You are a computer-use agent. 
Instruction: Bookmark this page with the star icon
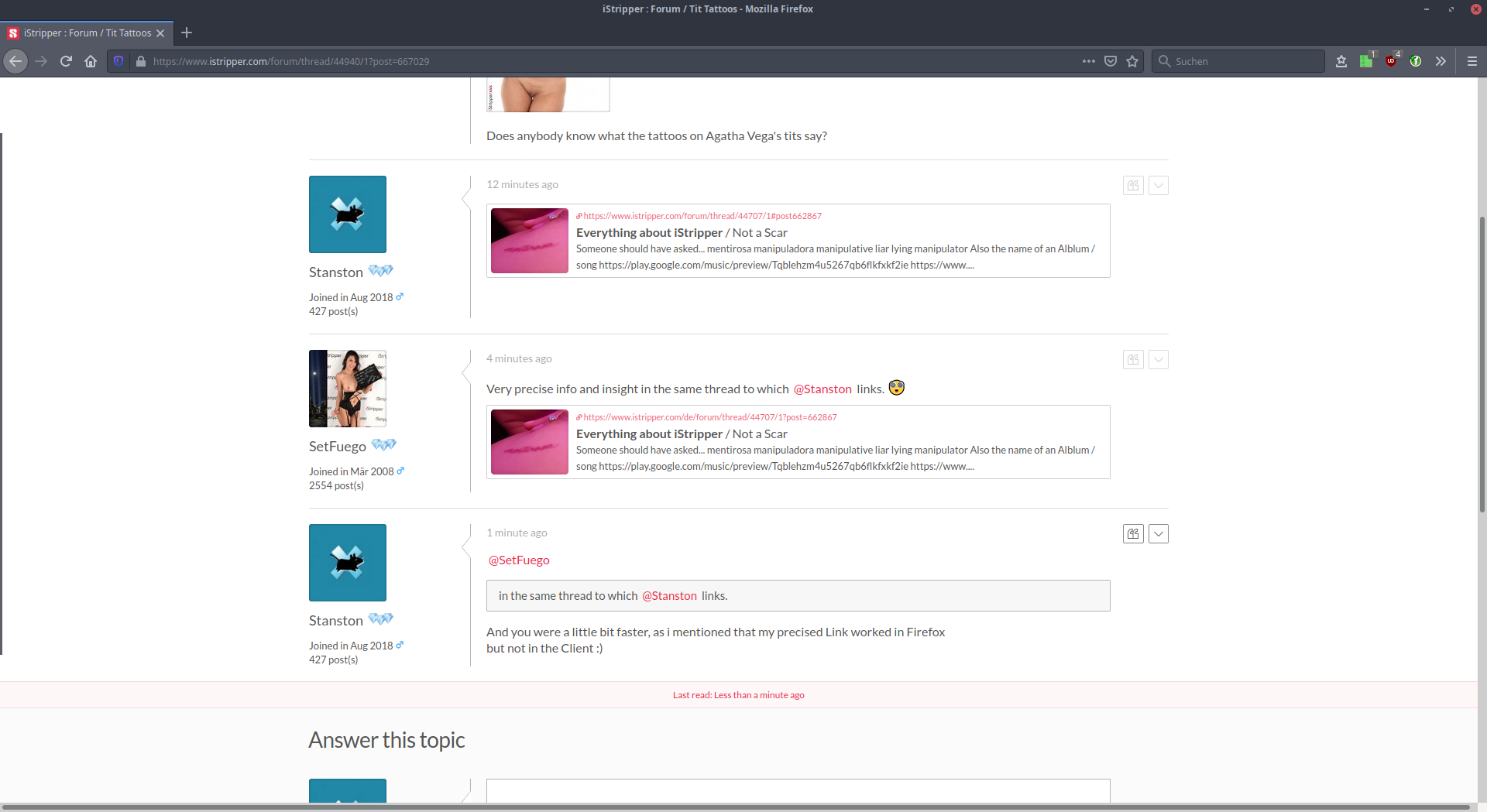1132,61
